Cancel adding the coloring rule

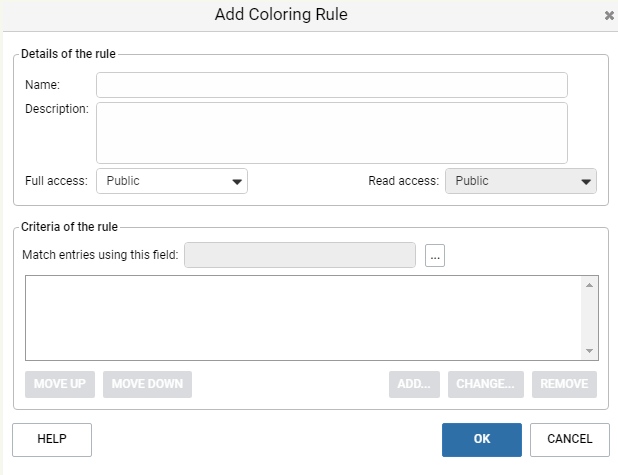(570, 440)
